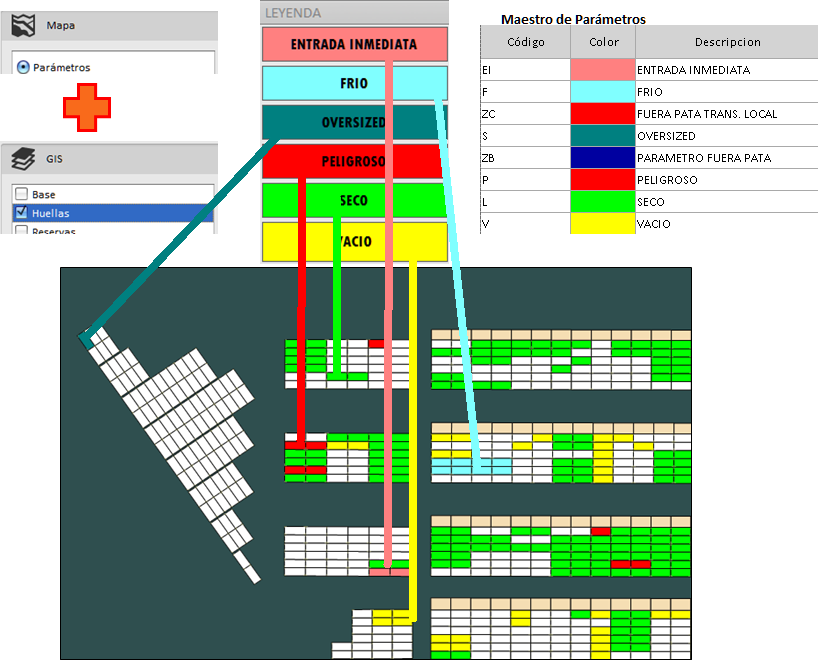Select the FRIO legend entry

[x=353, y=83]
